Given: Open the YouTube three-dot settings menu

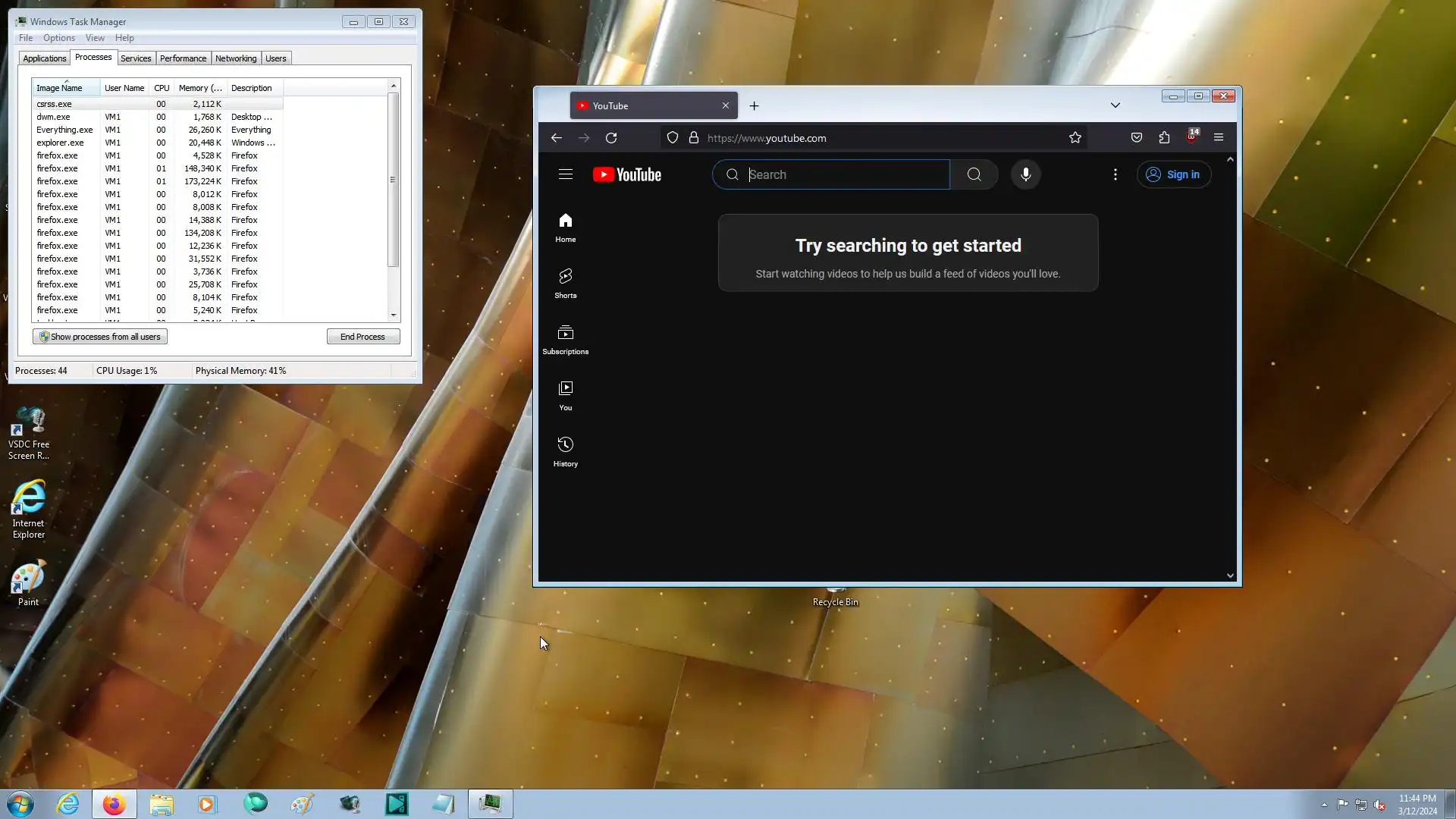Looking at the screenshot, I should (x=1115, y=174).
